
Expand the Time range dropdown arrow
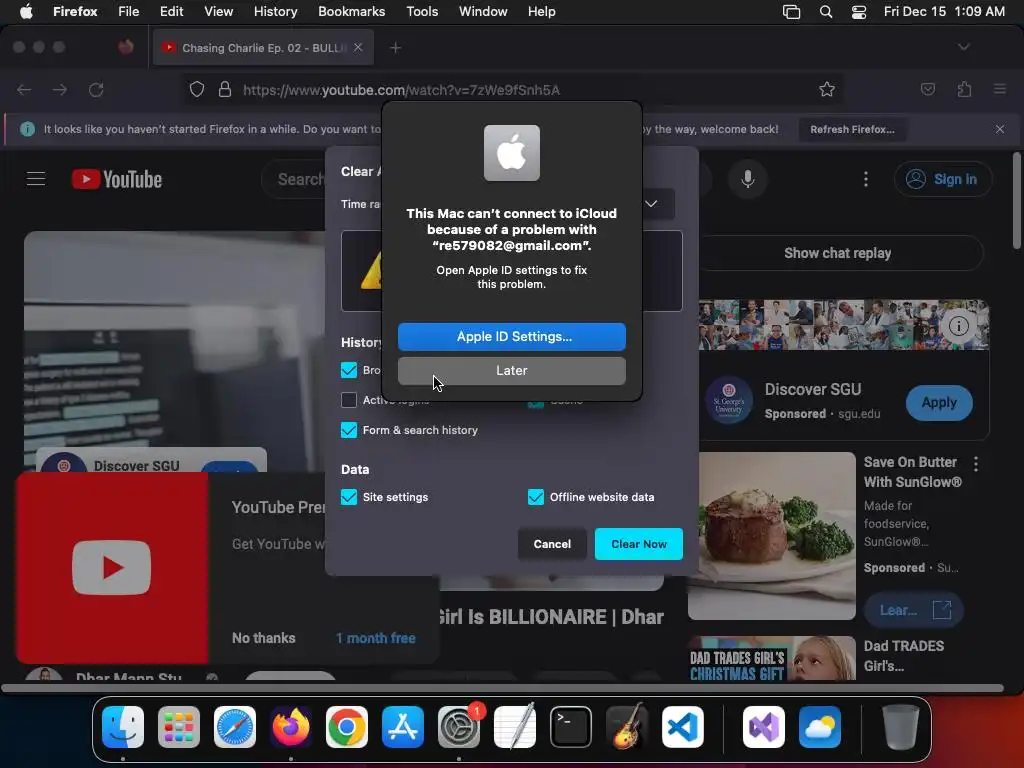[x=651, y=204]
